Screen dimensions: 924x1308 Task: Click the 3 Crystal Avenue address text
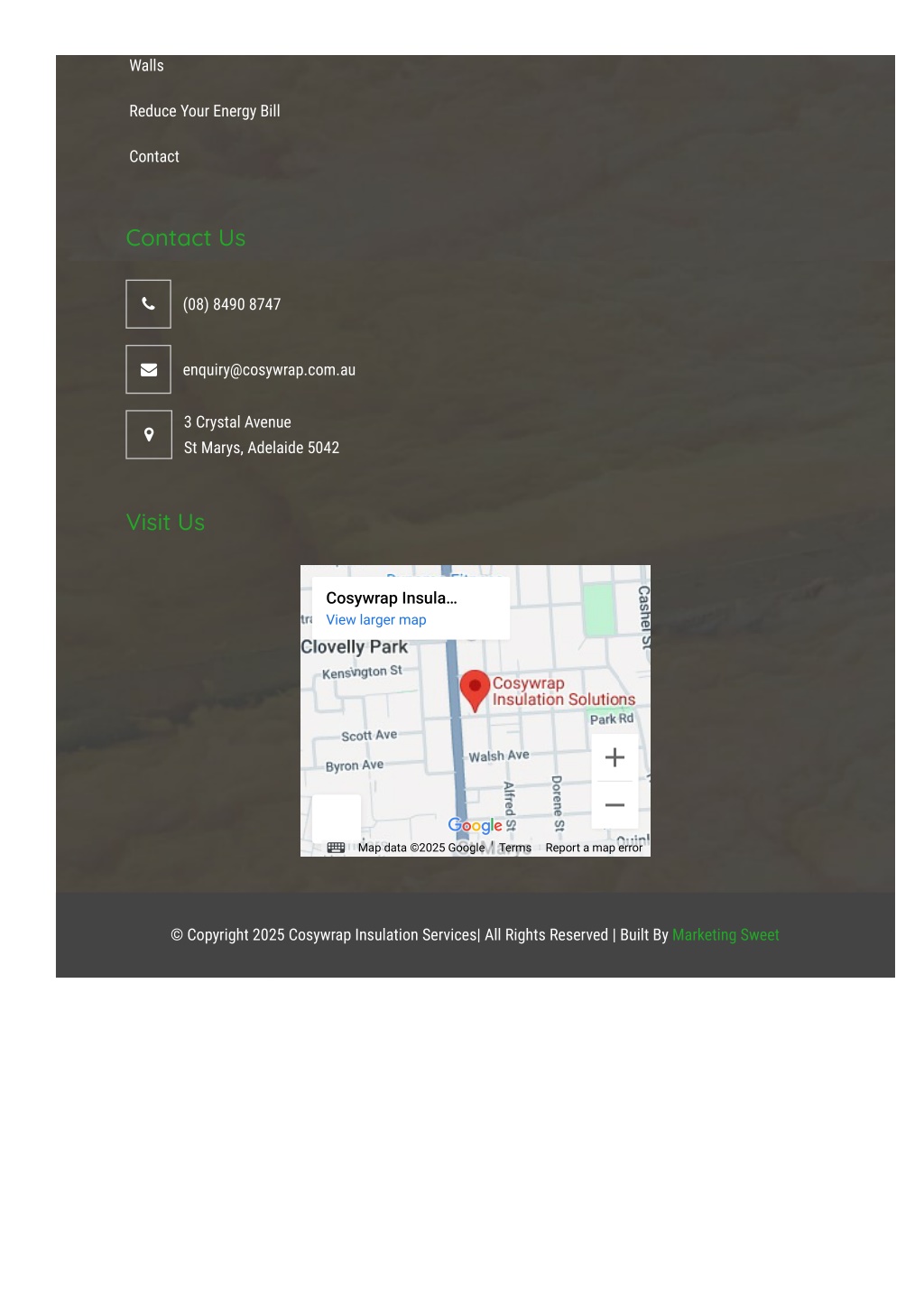(x=237, y=422)
